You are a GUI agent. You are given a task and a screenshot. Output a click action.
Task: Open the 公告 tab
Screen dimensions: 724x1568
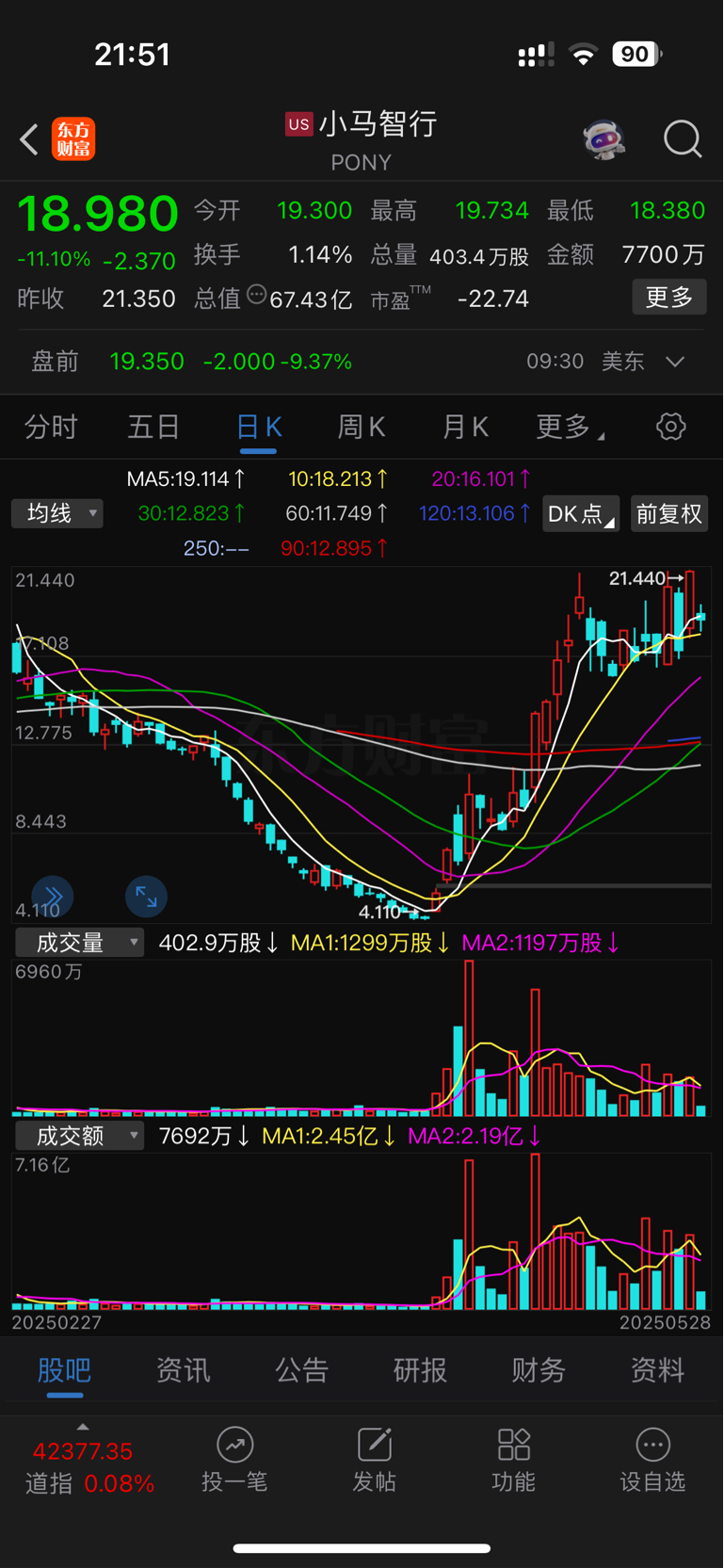coord(301,1370)
